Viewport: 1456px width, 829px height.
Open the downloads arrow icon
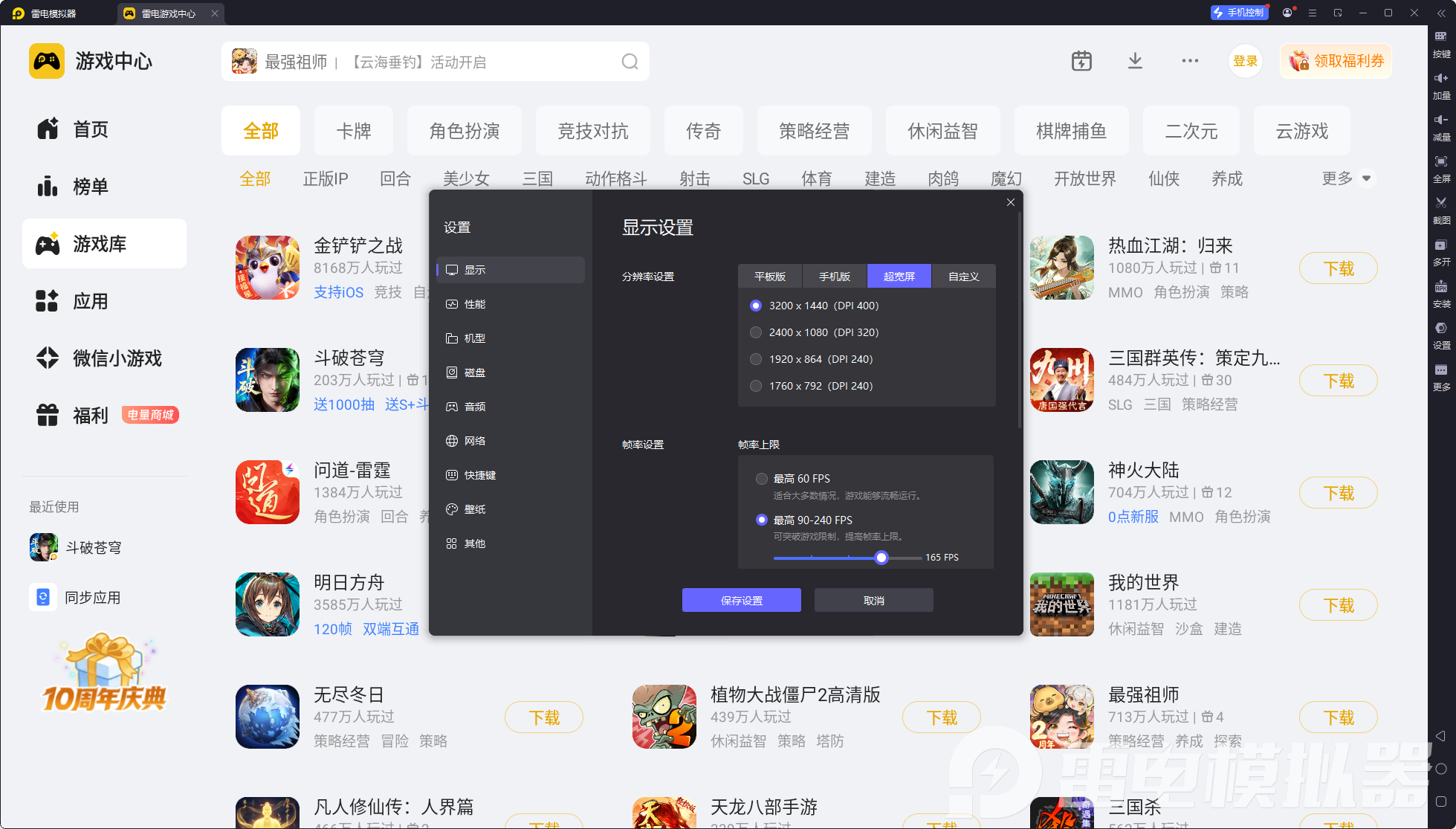pyautogui.click(x=1135, y=61)
